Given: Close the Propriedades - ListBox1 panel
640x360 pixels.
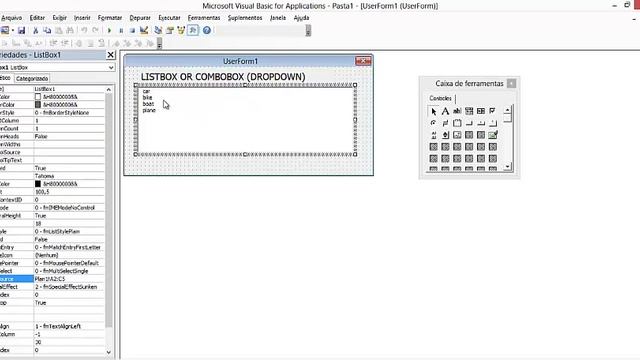Looking at the screenshot, I should click(111, 55).
